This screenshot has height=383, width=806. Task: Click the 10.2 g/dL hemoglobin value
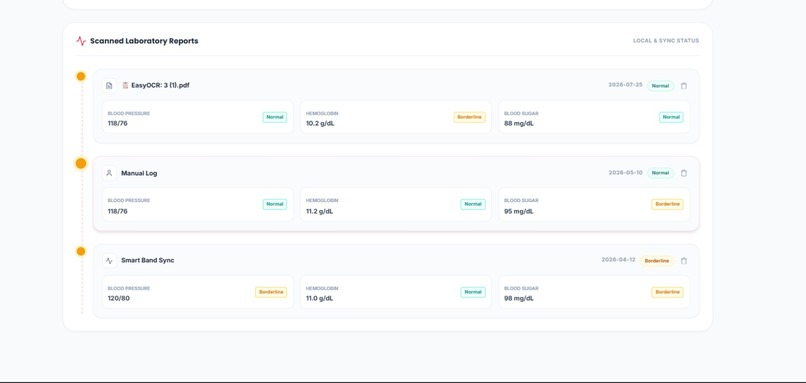pyautogui.click(x=320, y=123)
